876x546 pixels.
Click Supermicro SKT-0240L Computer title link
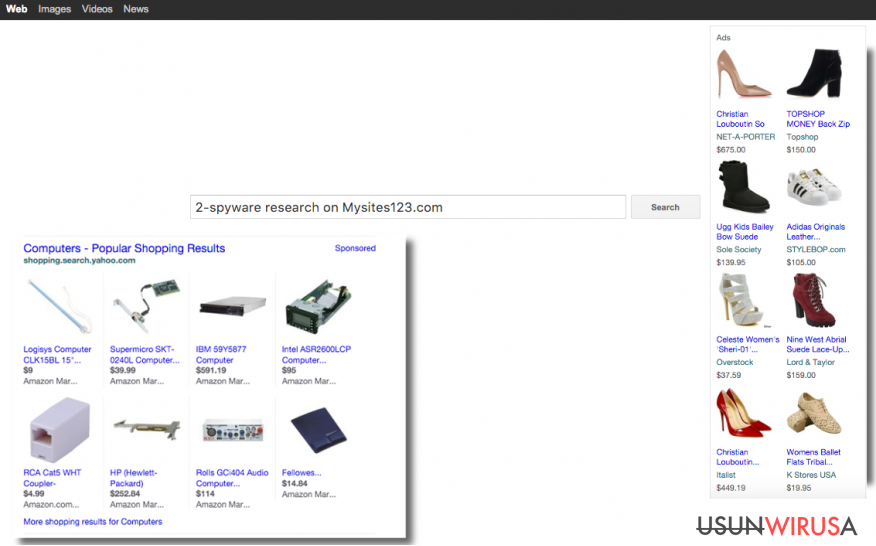(145, 354)
